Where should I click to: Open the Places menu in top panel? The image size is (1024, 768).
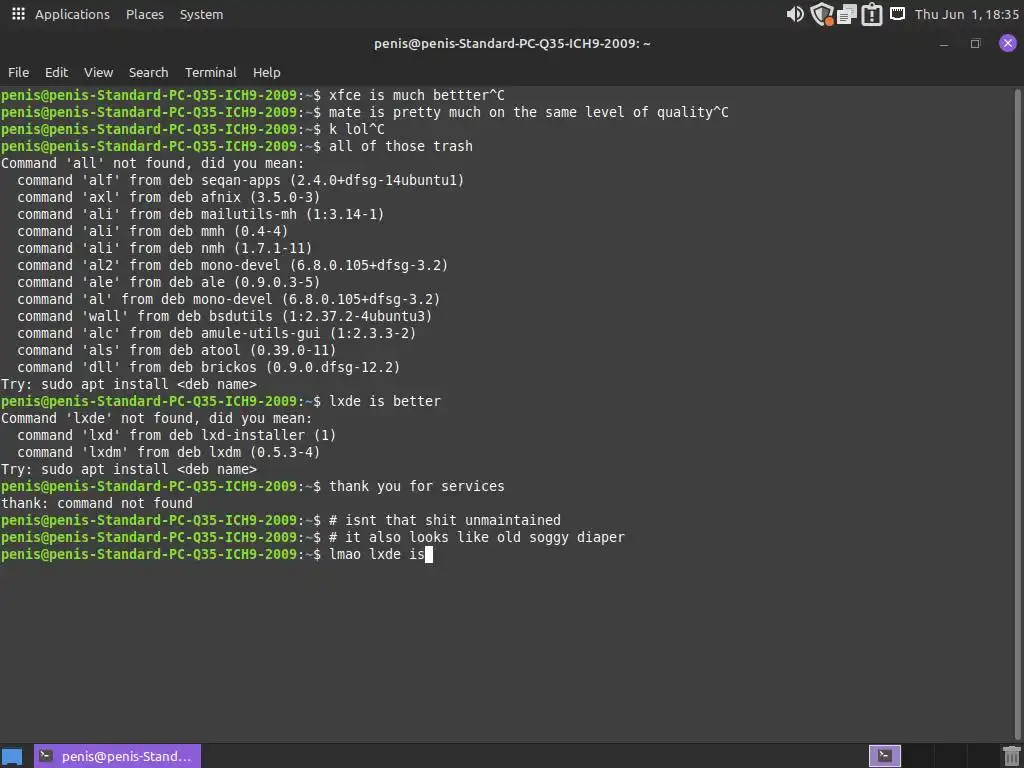tap(145, 14)
